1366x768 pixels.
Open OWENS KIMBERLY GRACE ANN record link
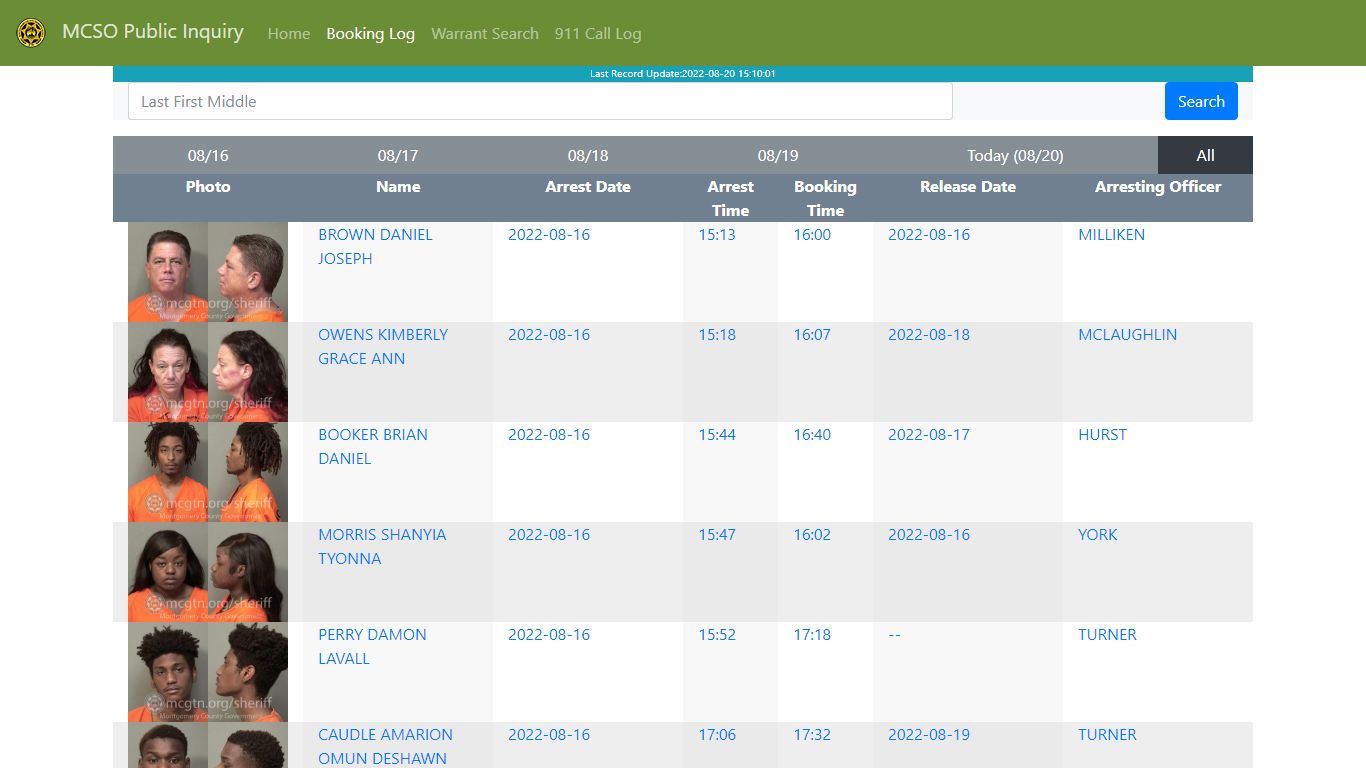click(383, 346)
